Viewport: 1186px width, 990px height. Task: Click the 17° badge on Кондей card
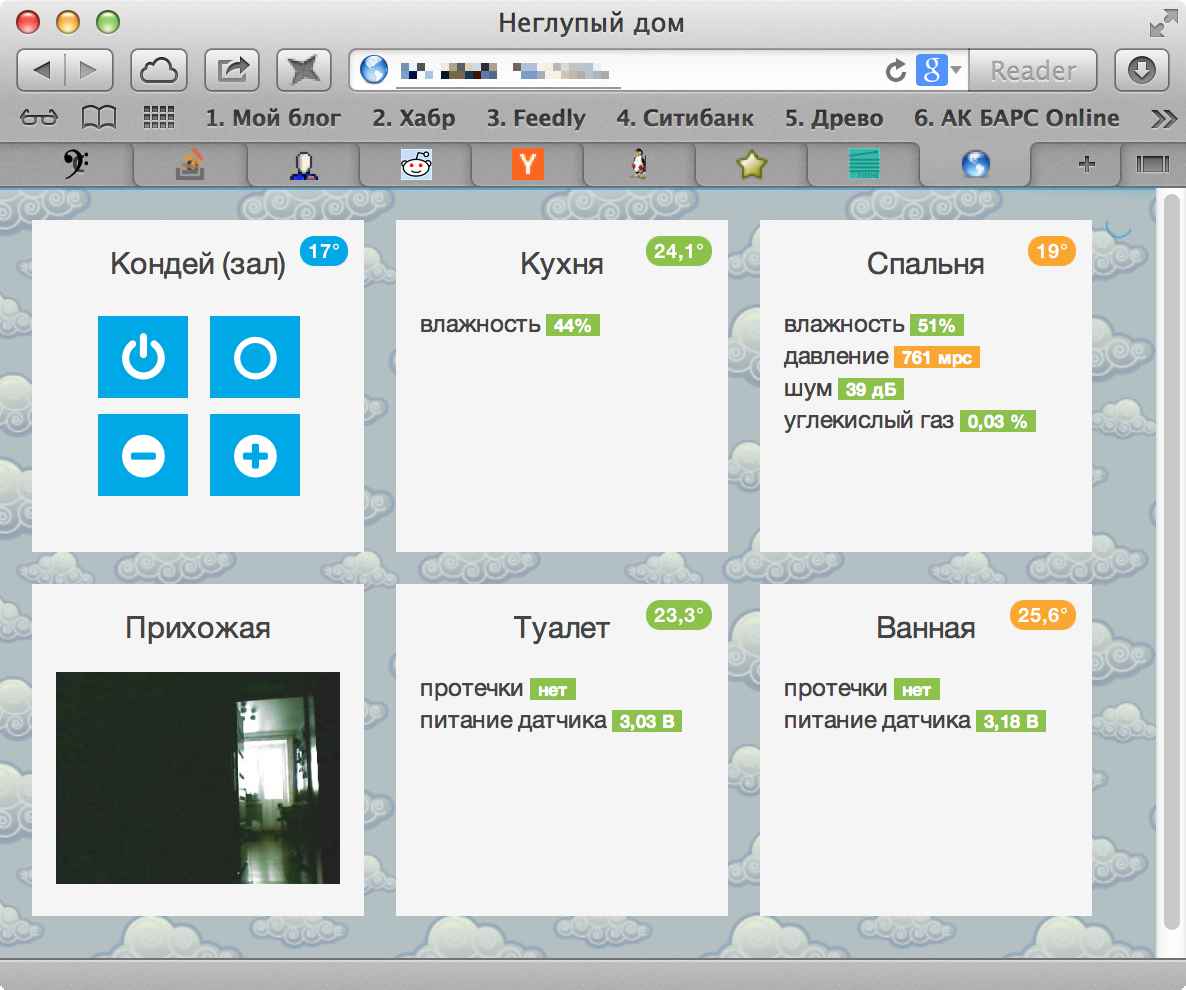[324, 251]
